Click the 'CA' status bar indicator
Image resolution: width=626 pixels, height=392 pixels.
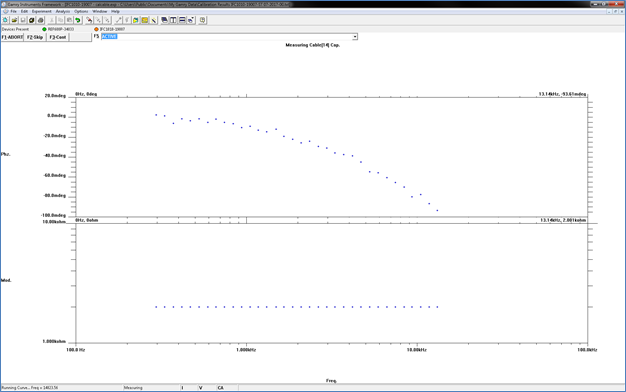(x=220, y=388)
